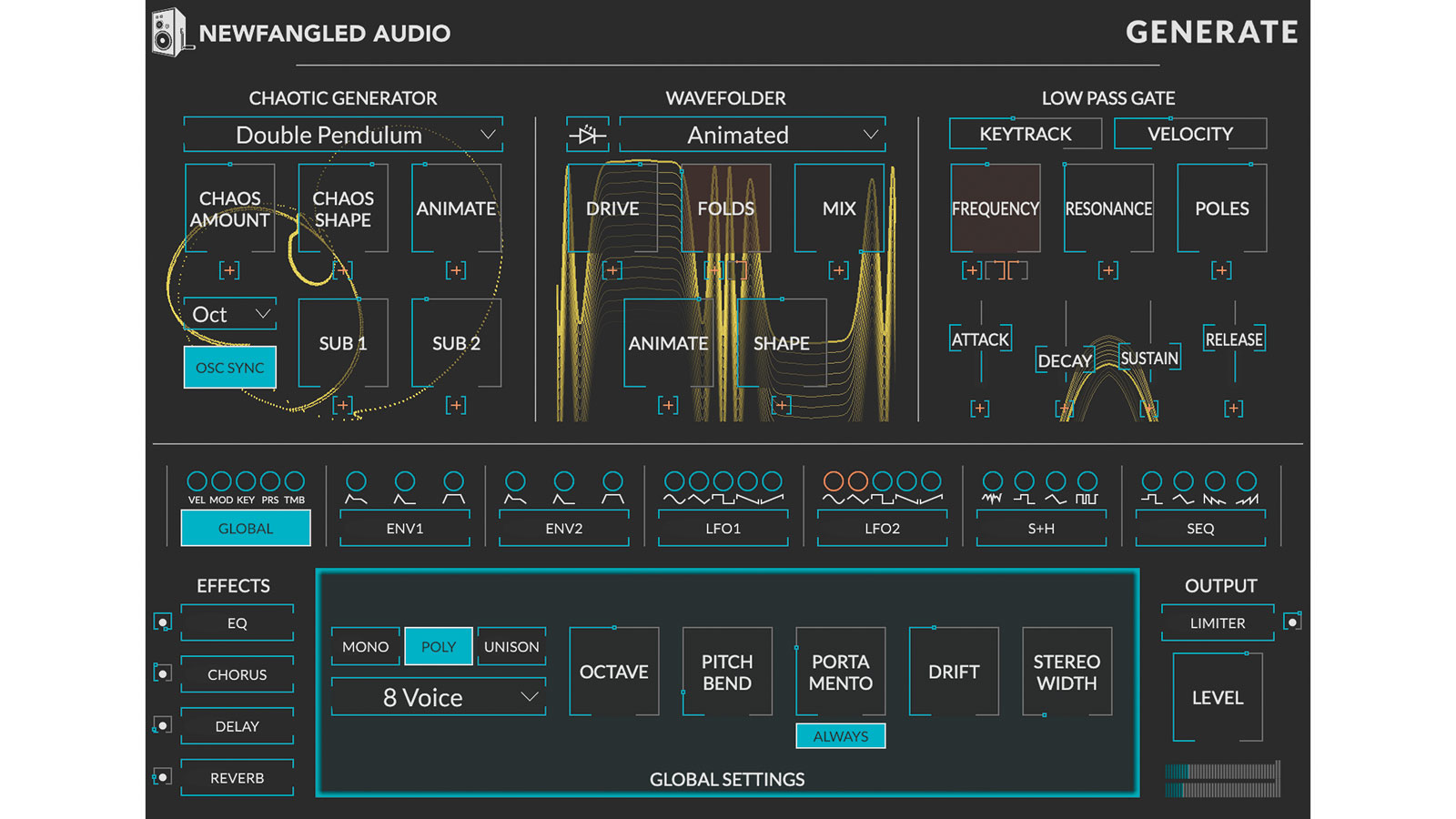The image size is (1456, 819).
Task: Select the MOD modulation source circle
Action: click(x=221, y=480)
